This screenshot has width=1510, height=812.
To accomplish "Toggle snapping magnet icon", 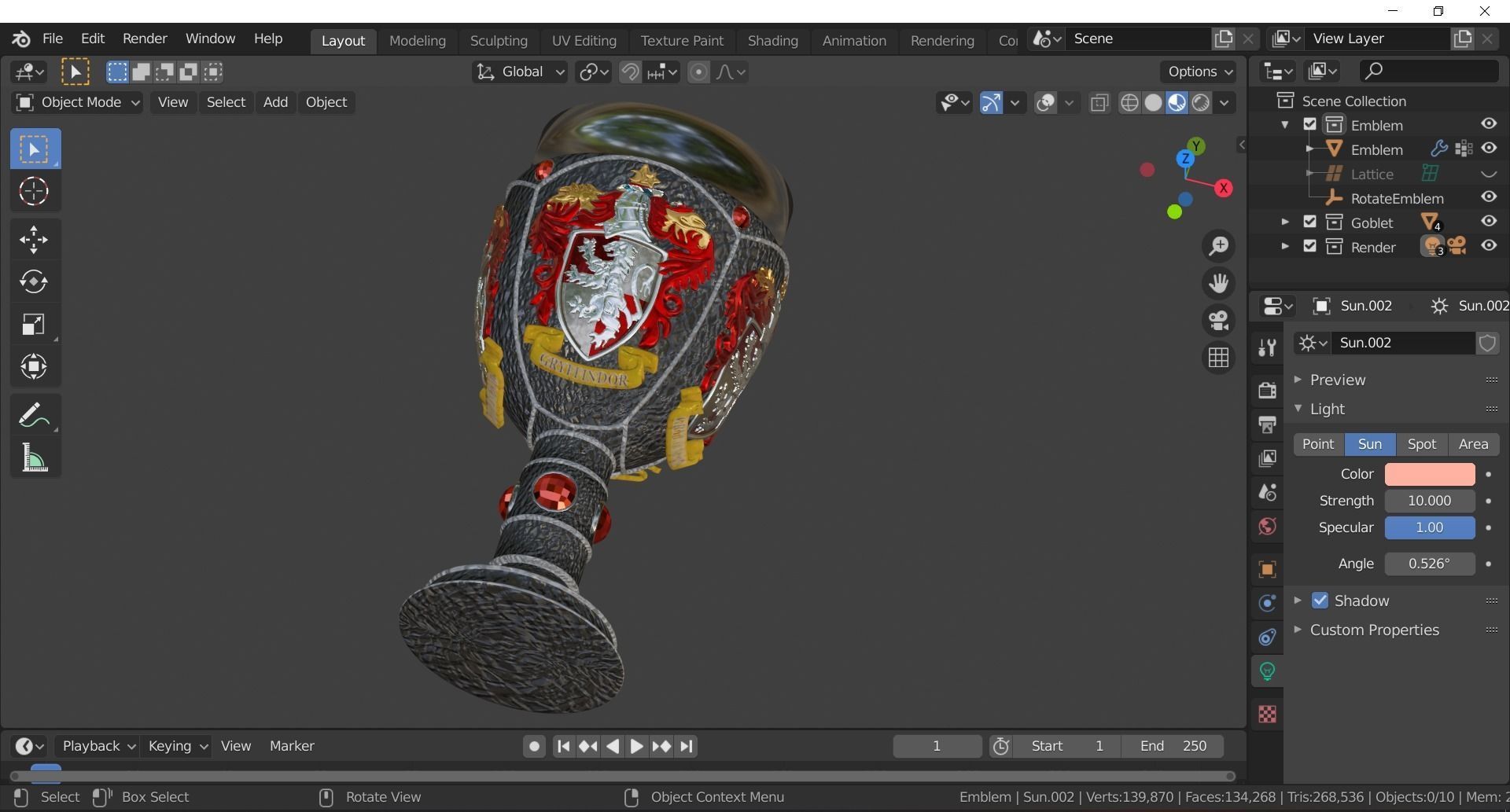I will tap(630, 72).
